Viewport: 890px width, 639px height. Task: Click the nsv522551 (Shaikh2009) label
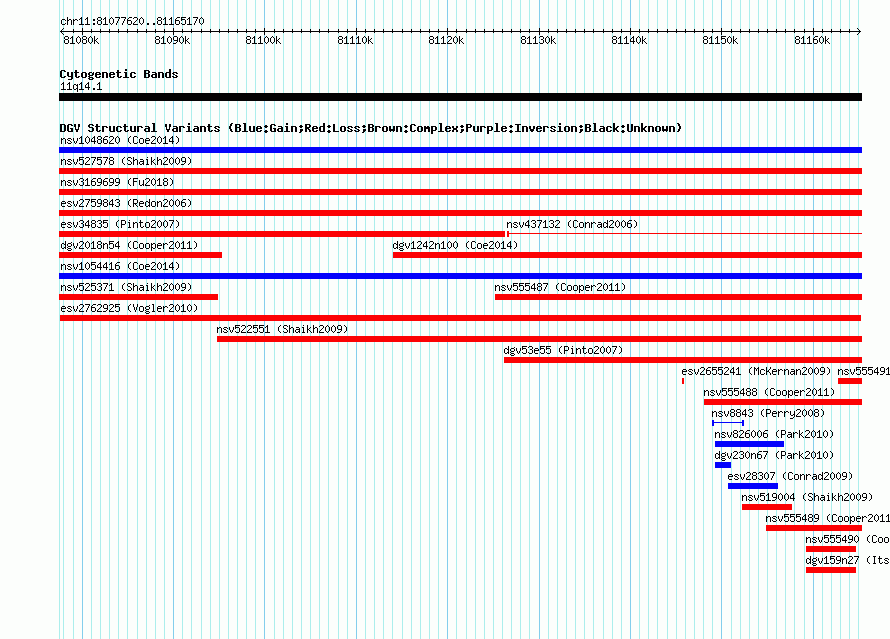(282, 329)
